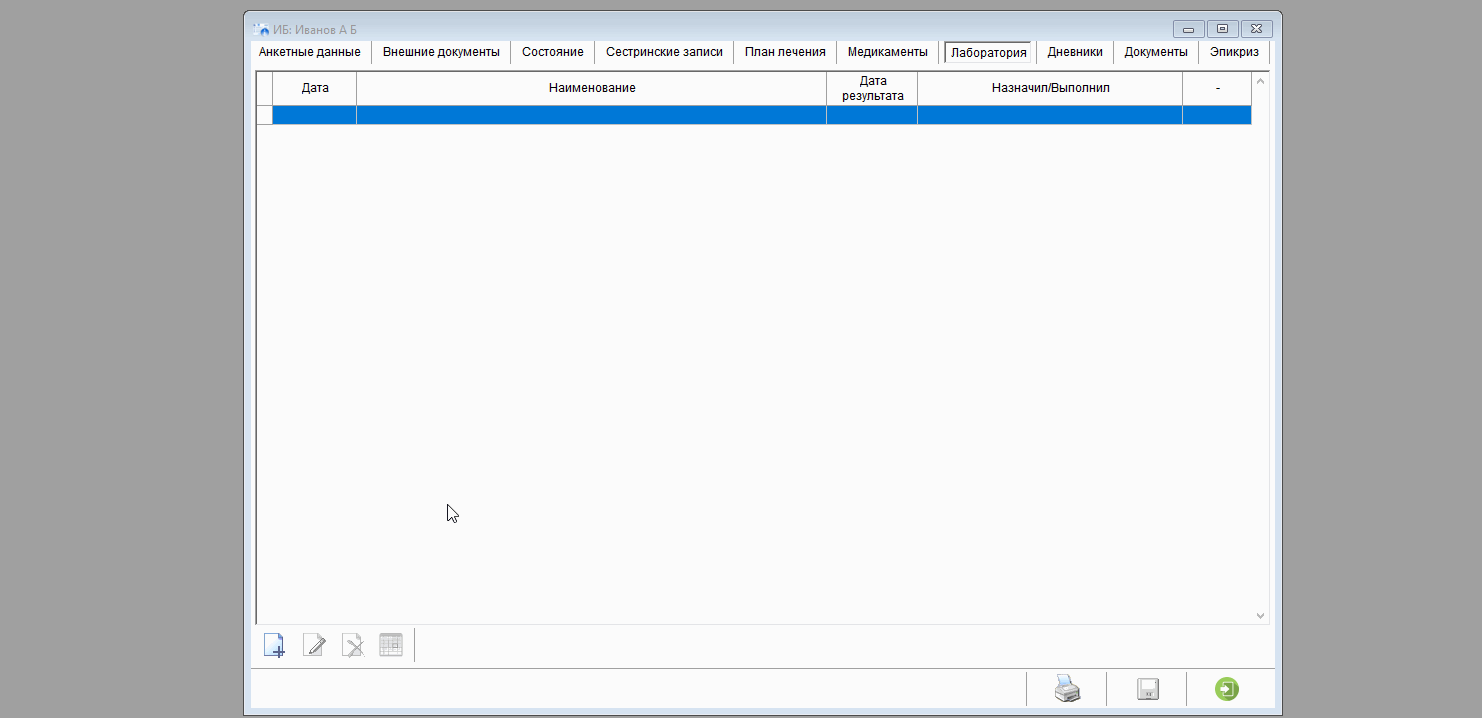Image resolution: width=1482 pixels, height=718 pixels.
Task: Click the delete record icon
Action: click(x=352, y=645)
